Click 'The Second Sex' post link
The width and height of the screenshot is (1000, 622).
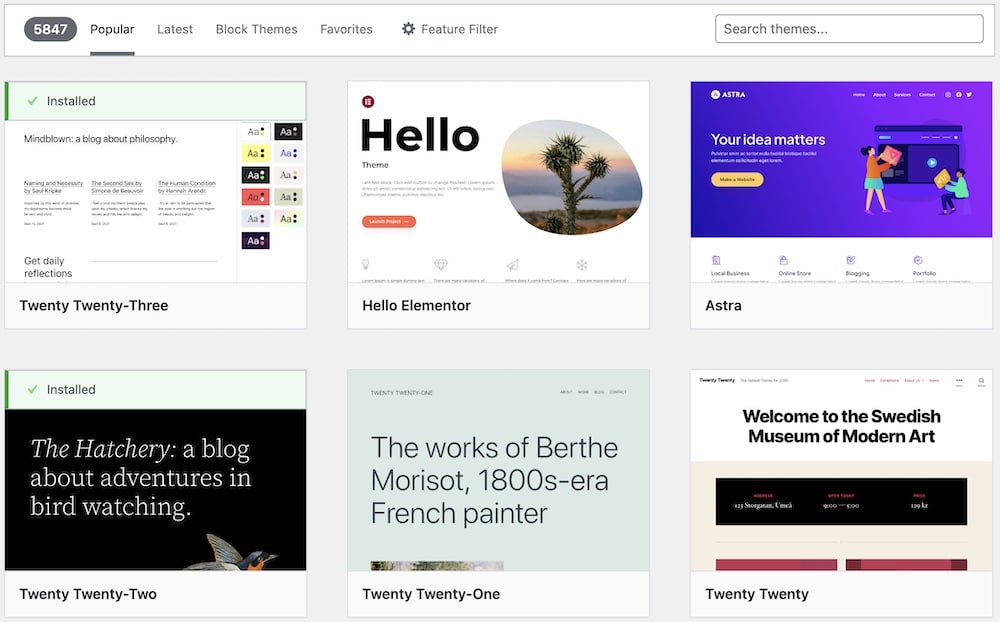pyautogui.click(x=117, y=187)
